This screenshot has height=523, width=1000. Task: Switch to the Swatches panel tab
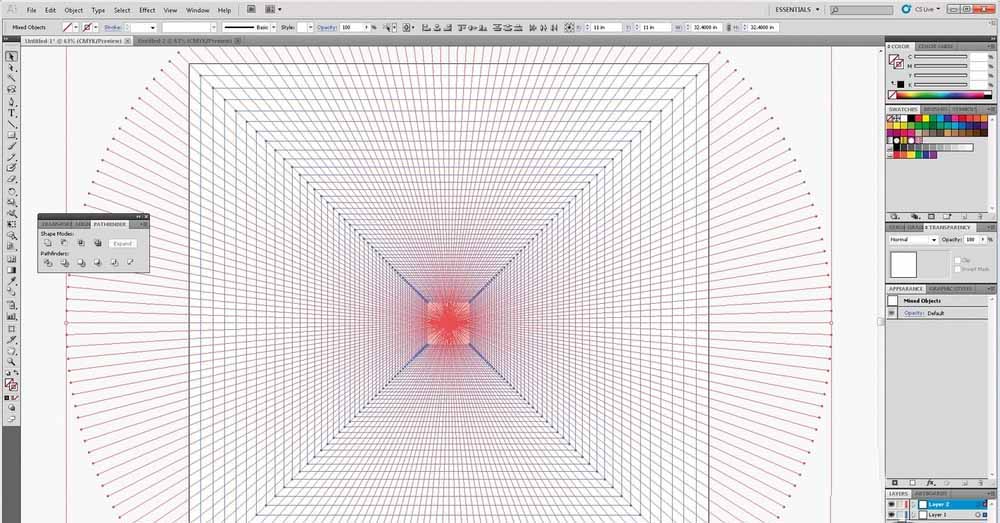coord(902,110)
